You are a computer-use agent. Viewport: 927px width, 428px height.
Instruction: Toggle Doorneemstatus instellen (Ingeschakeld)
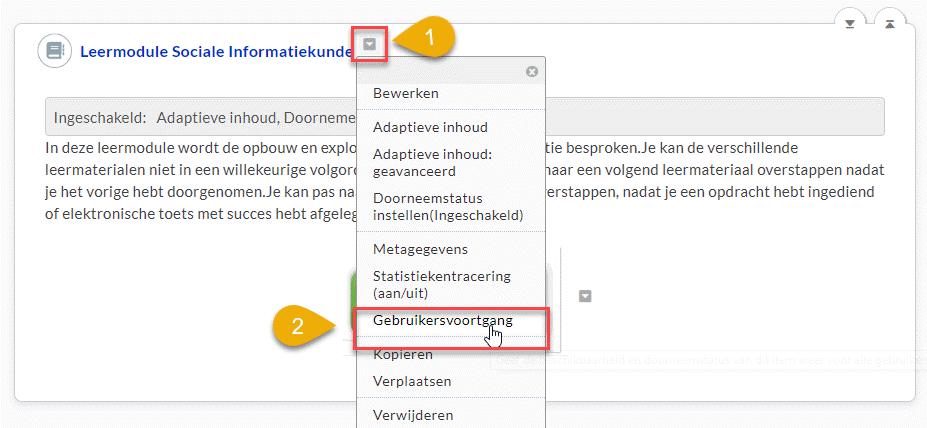point(433,206)
